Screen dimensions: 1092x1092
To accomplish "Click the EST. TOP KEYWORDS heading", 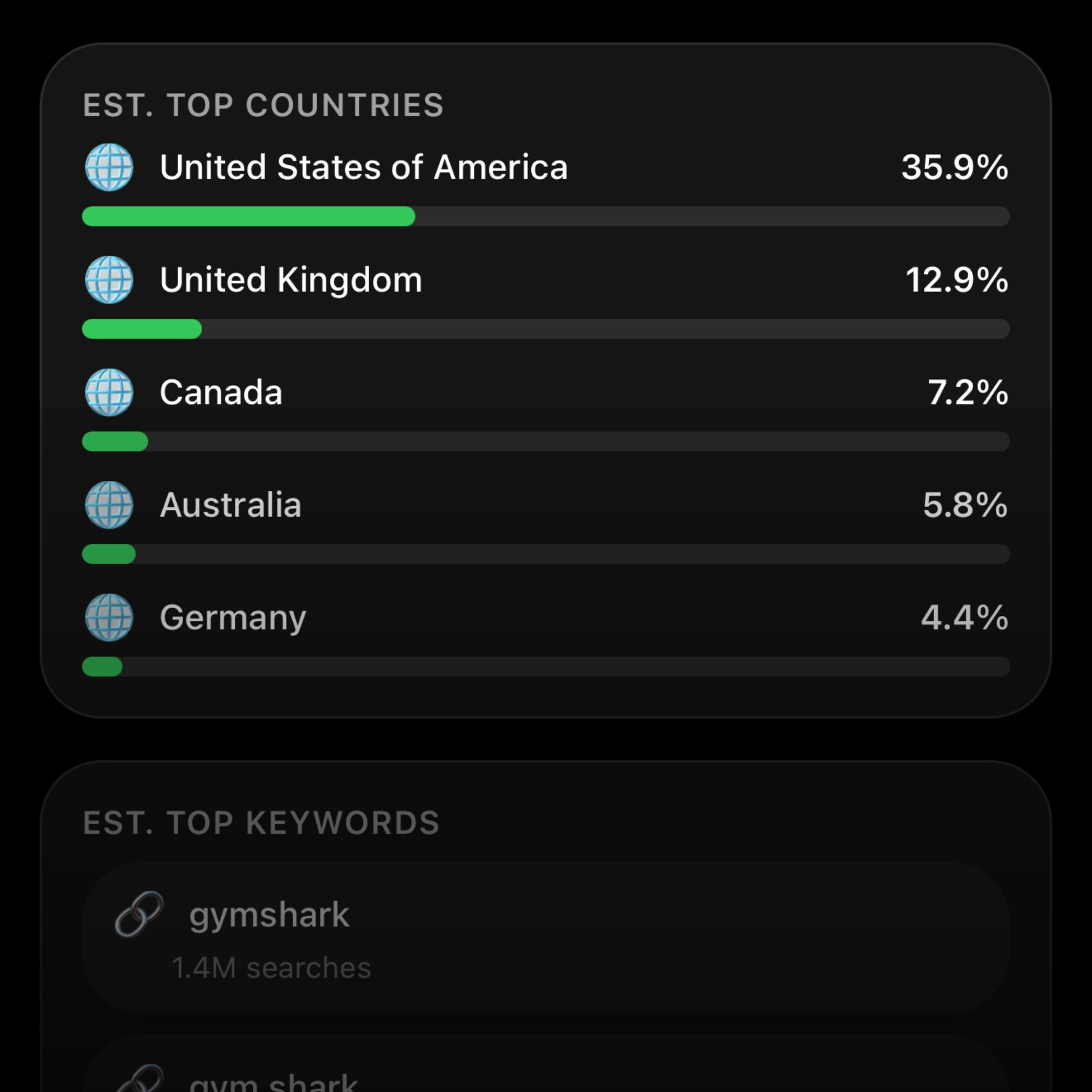I will pyautogui.click(x=261, y=823).
